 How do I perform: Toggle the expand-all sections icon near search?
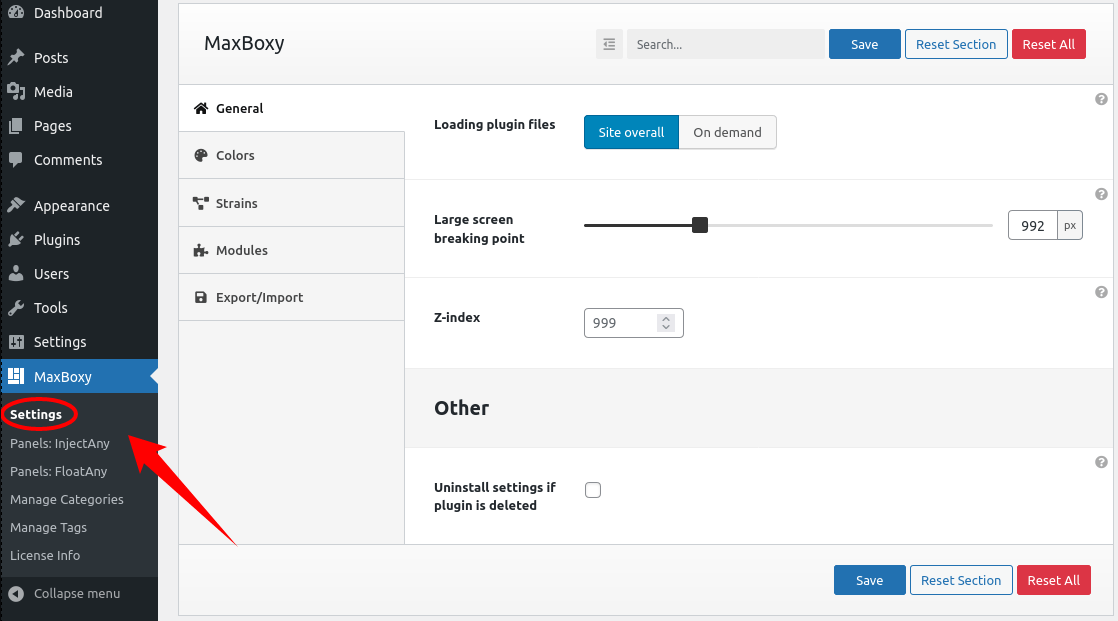pyautogui.click(x=609, y=44)
